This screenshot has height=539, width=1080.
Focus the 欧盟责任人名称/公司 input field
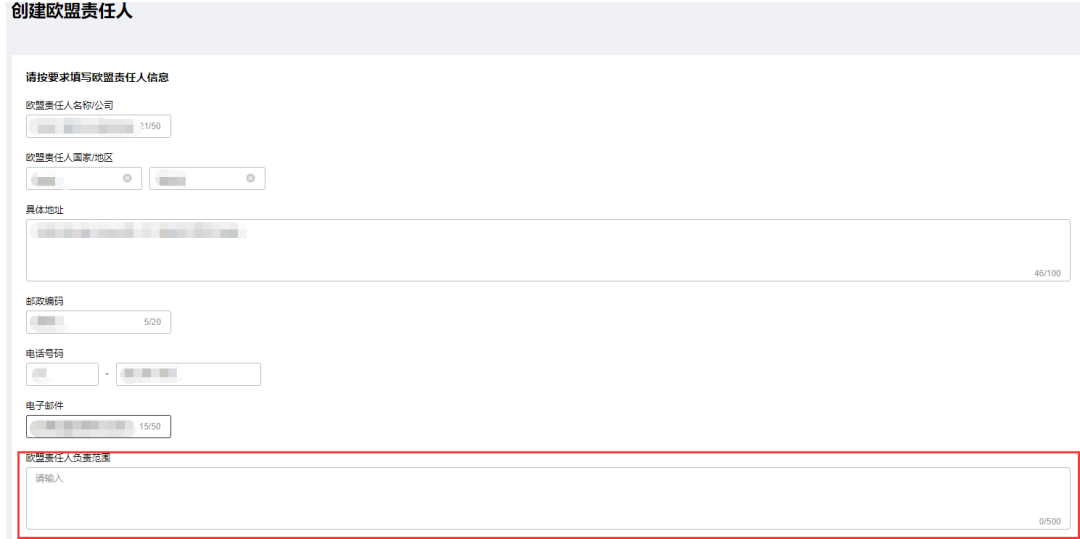(85, 126)
